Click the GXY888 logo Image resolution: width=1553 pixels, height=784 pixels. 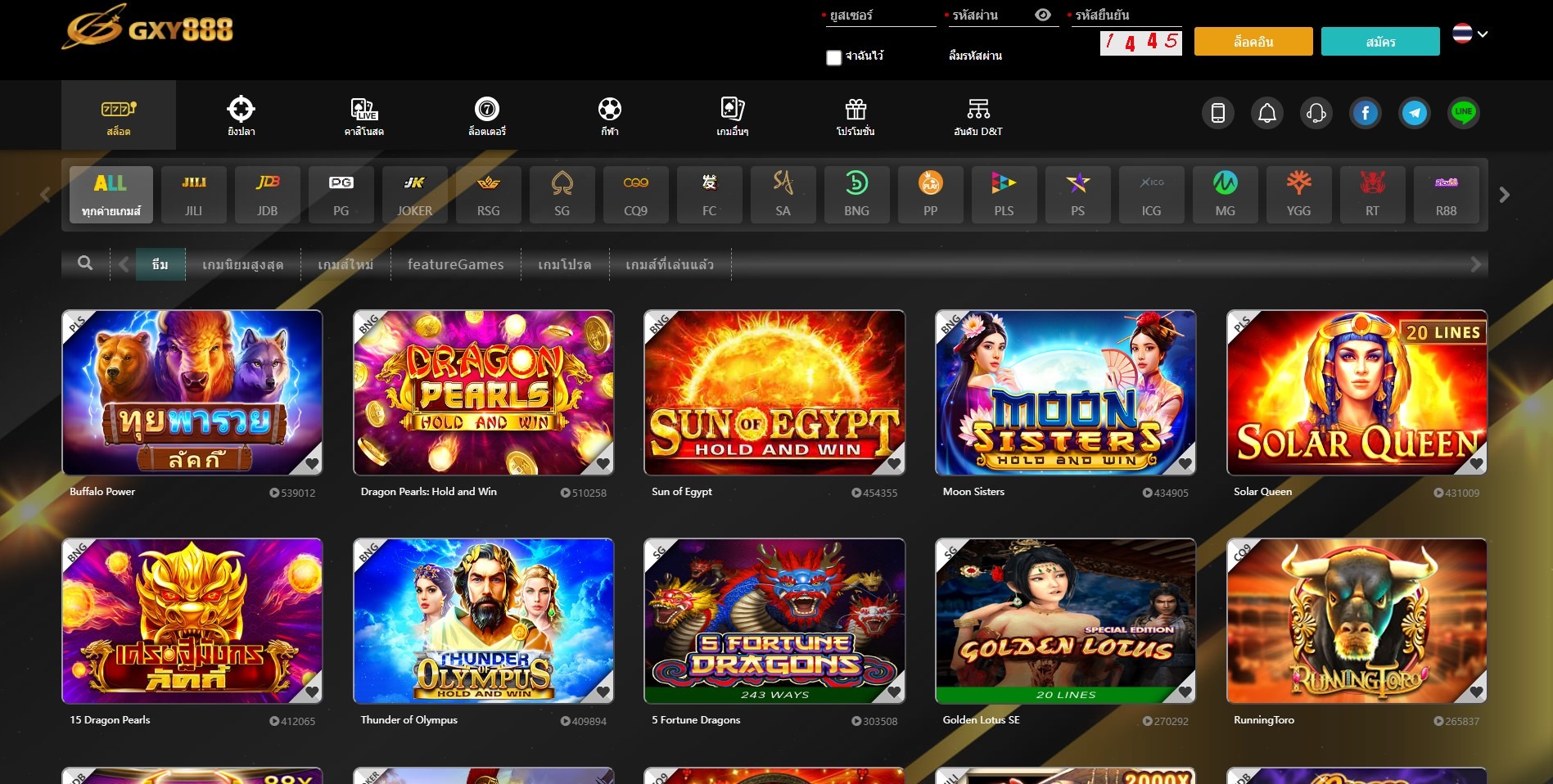pyautogui.click(x=147, y=29)
